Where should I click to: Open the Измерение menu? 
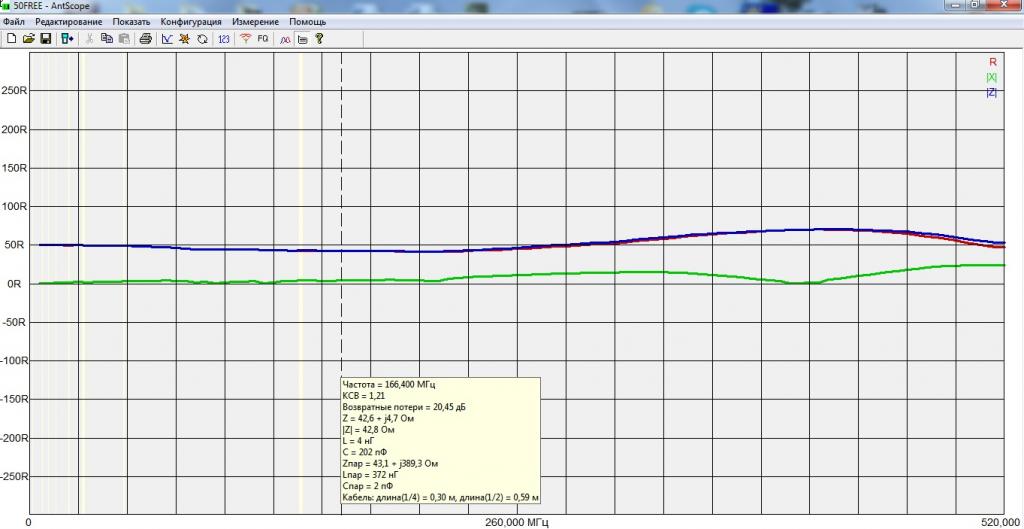[x=255, y=22]
